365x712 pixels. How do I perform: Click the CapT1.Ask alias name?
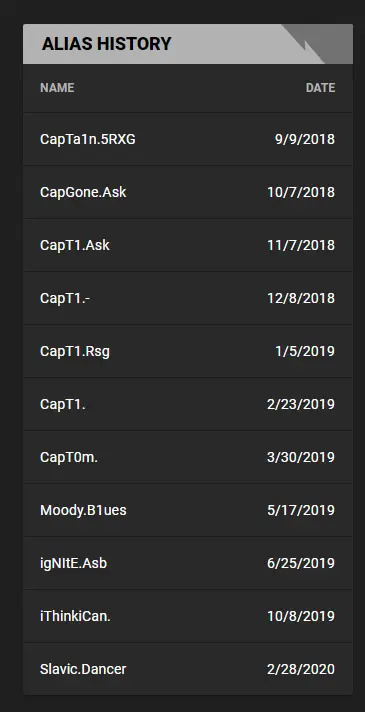pos(75,245)
